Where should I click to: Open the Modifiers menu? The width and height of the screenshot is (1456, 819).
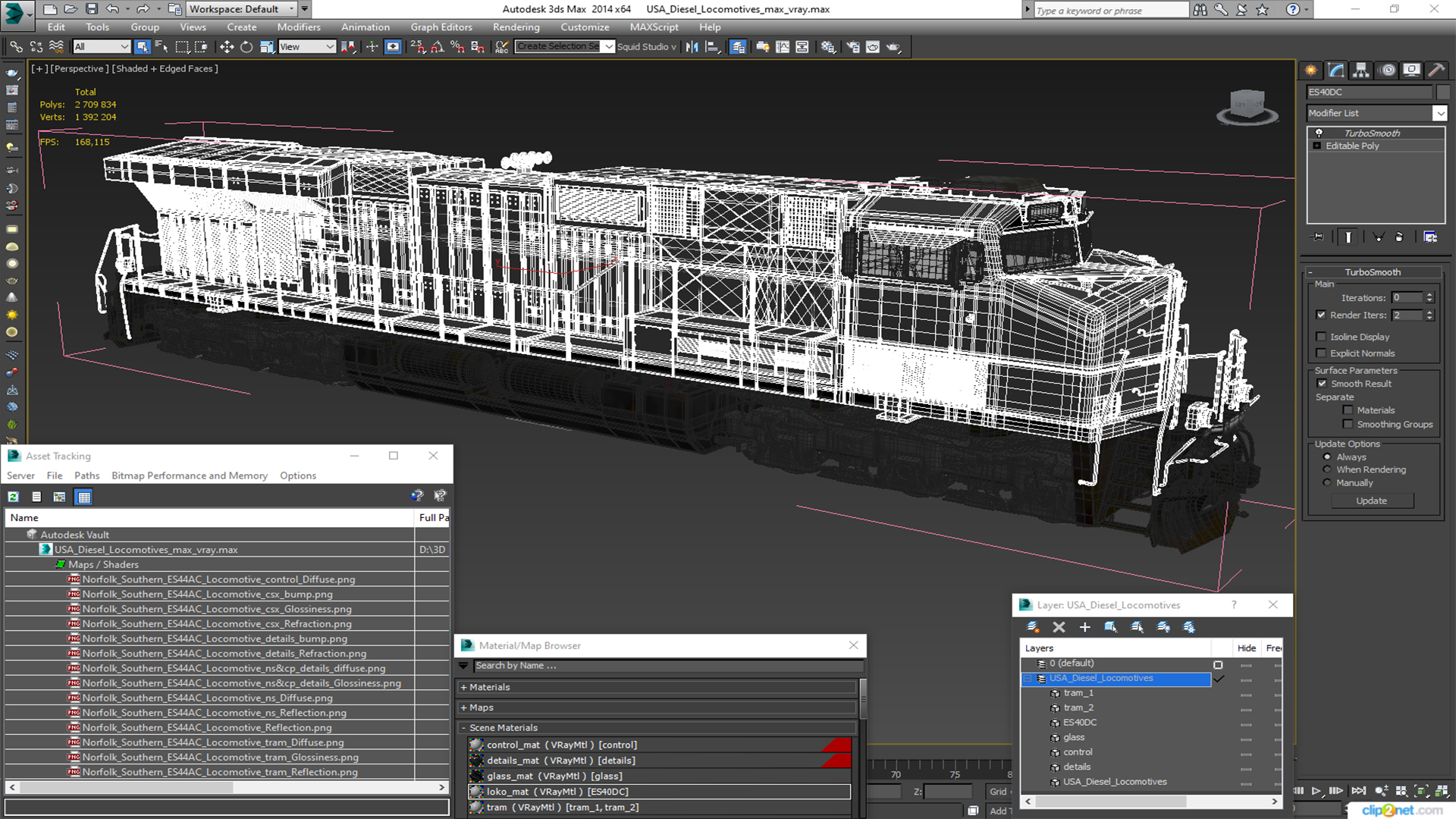click(x=299, y=27)
